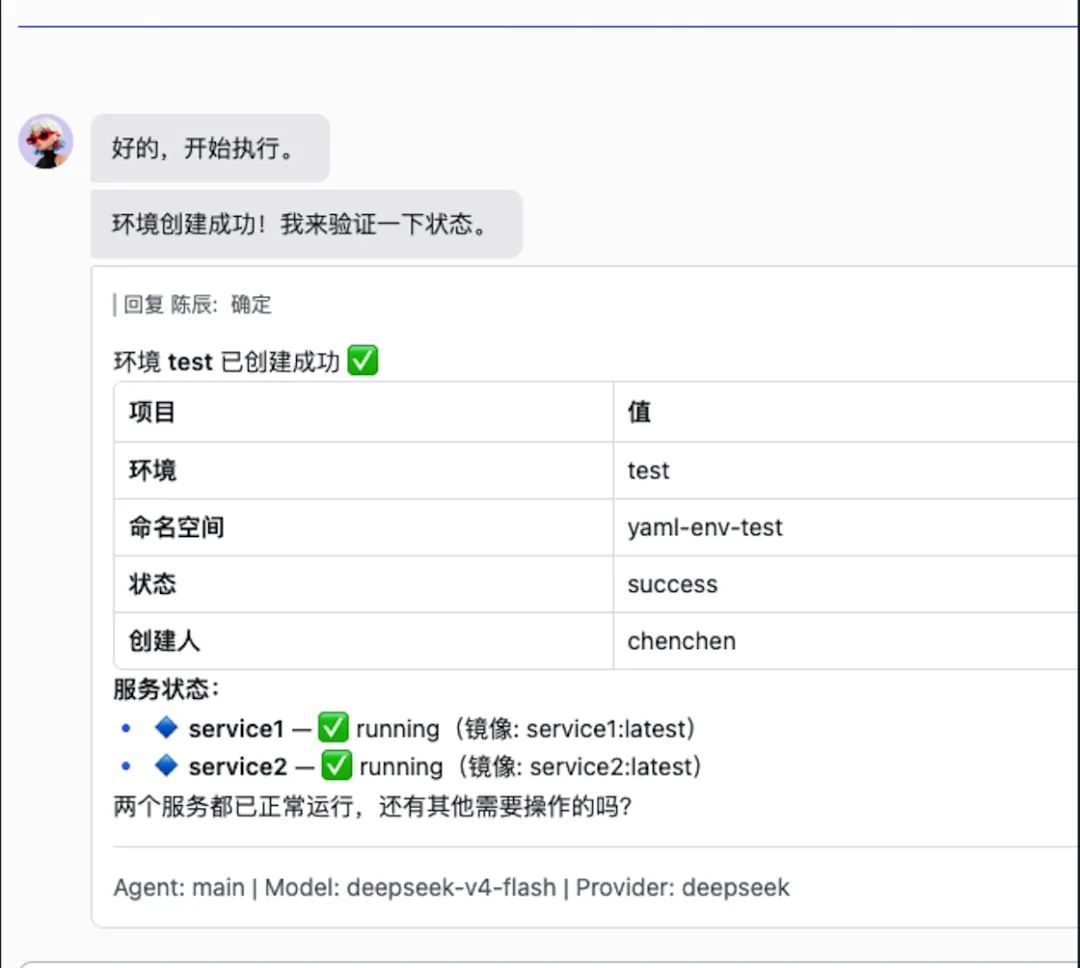This screenshot has height=968, width=1080.
Task: Click the chenchen creator value cell
Action: [x=847, y=641]
